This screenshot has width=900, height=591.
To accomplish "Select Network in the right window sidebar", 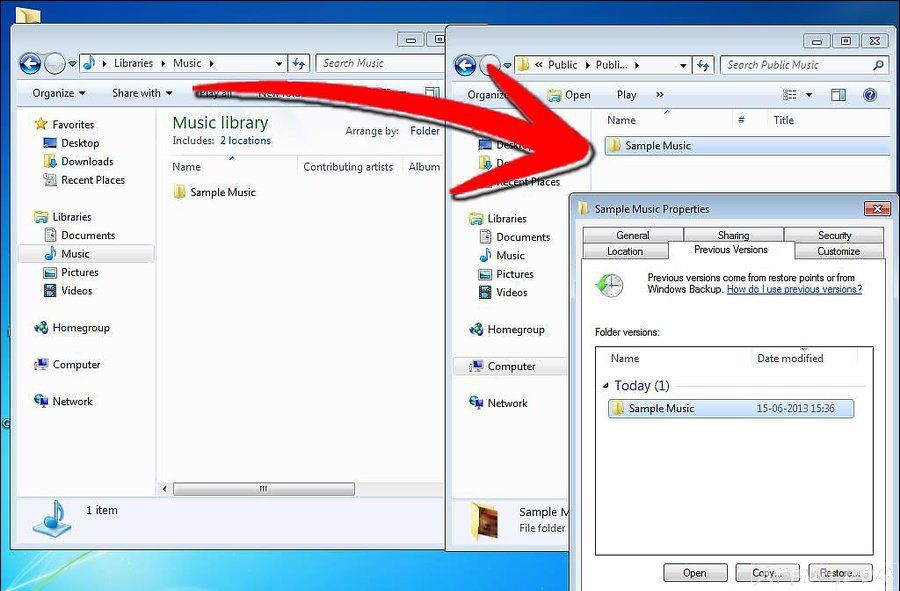I will click(x=507, y=403).
